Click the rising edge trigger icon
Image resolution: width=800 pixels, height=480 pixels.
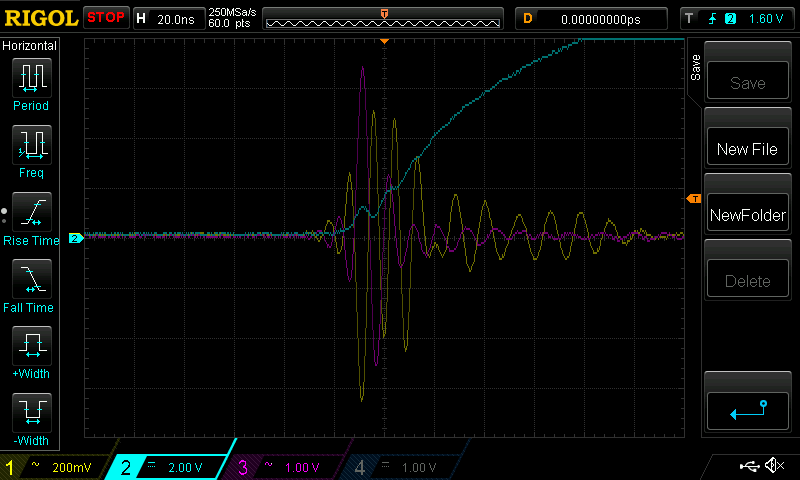pyautogui.click(x=712, y=19)
